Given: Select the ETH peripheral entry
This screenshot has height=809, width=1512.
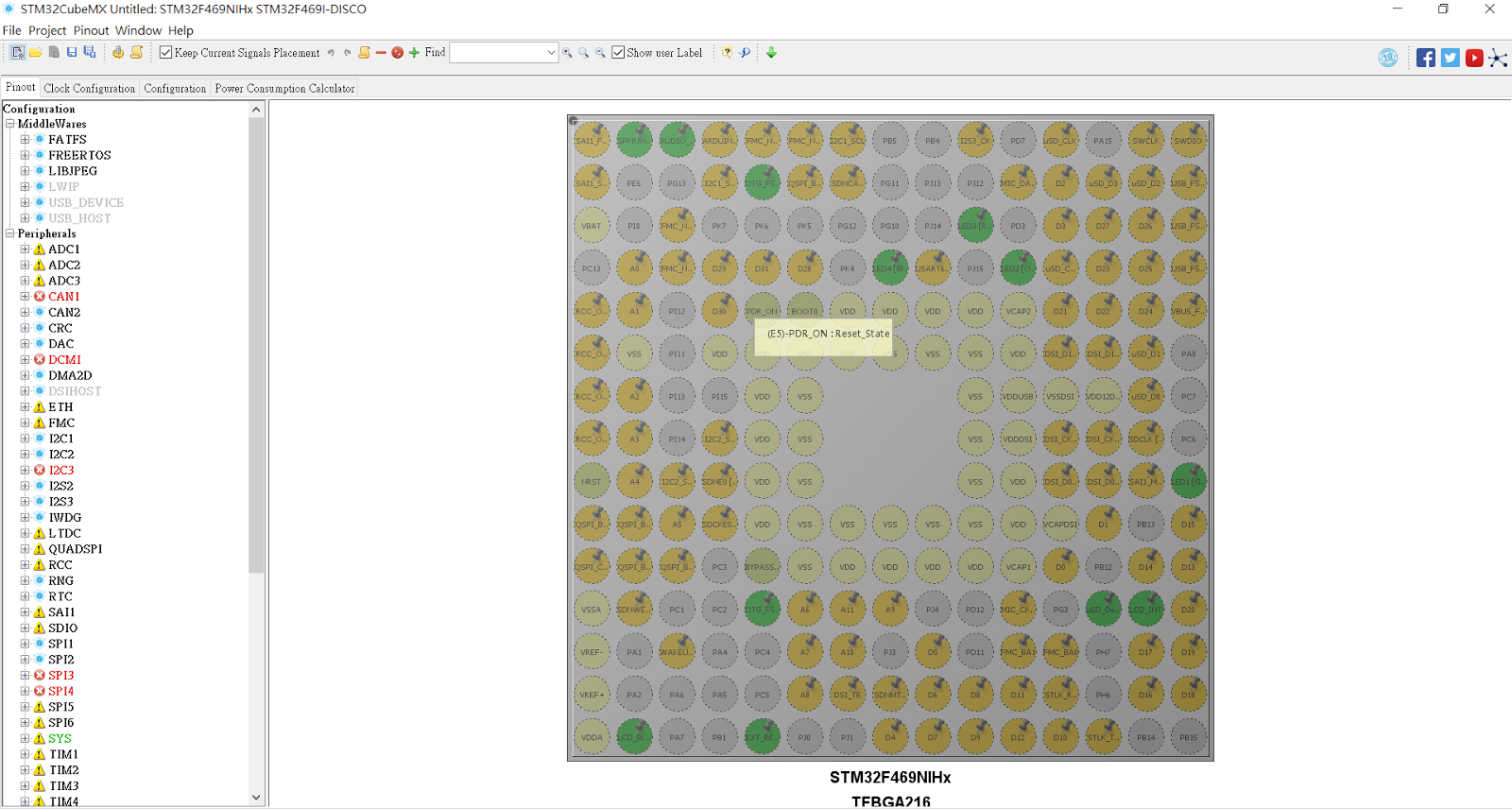Looking at the screenshot, I should click(x=60, y=407).
